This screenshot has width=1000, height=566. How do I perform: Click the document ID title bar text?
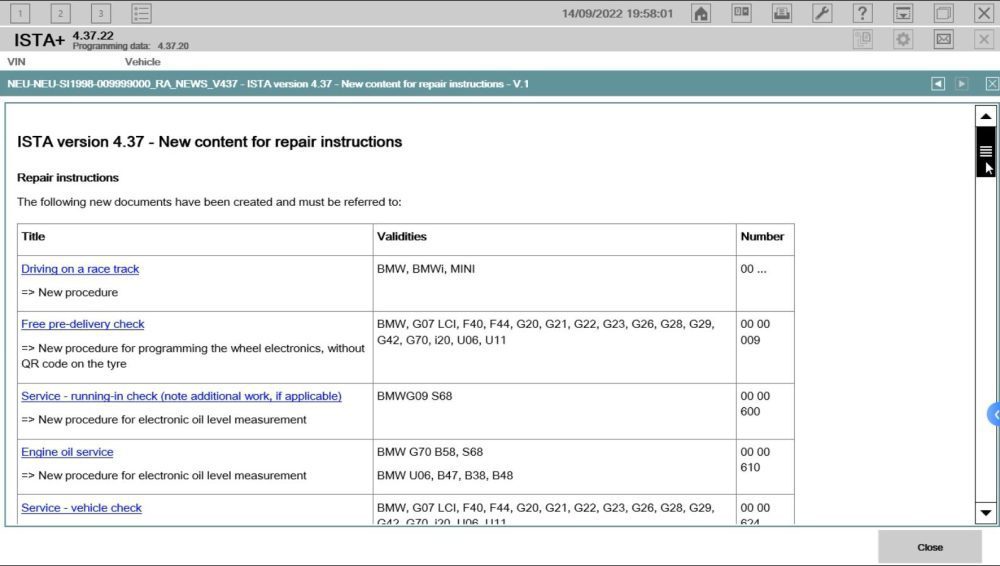[268, 84]
